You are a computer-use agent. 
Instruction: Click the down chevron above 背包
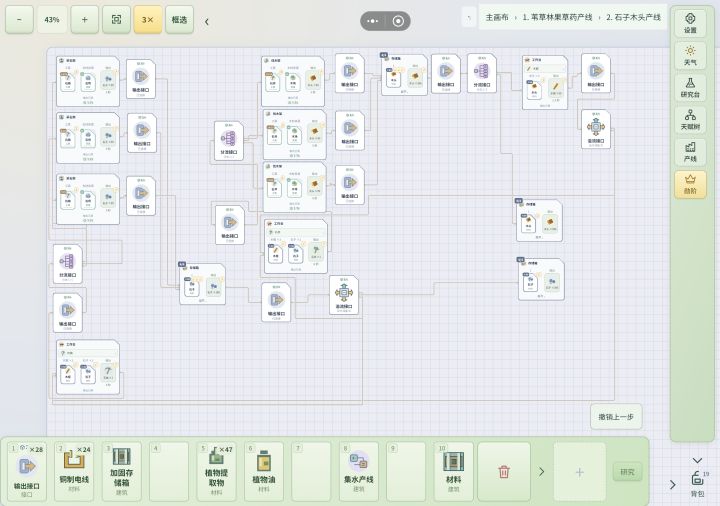tap(697, 461)
